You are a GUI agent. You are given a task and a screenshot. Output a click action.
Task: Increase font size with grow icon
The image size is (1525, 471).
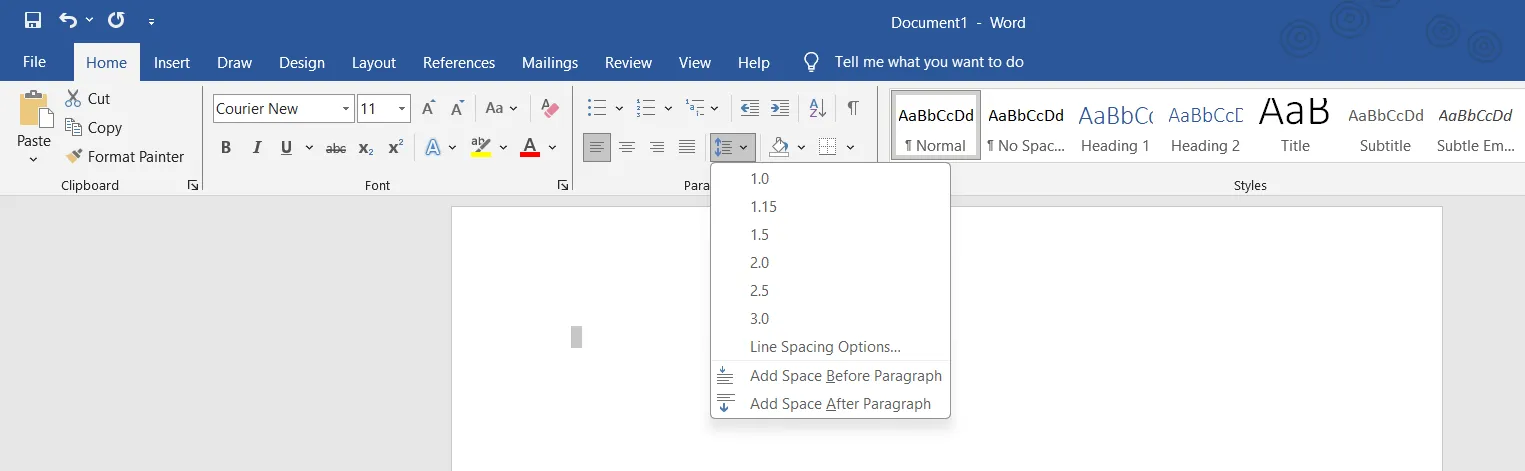point(428,108)
